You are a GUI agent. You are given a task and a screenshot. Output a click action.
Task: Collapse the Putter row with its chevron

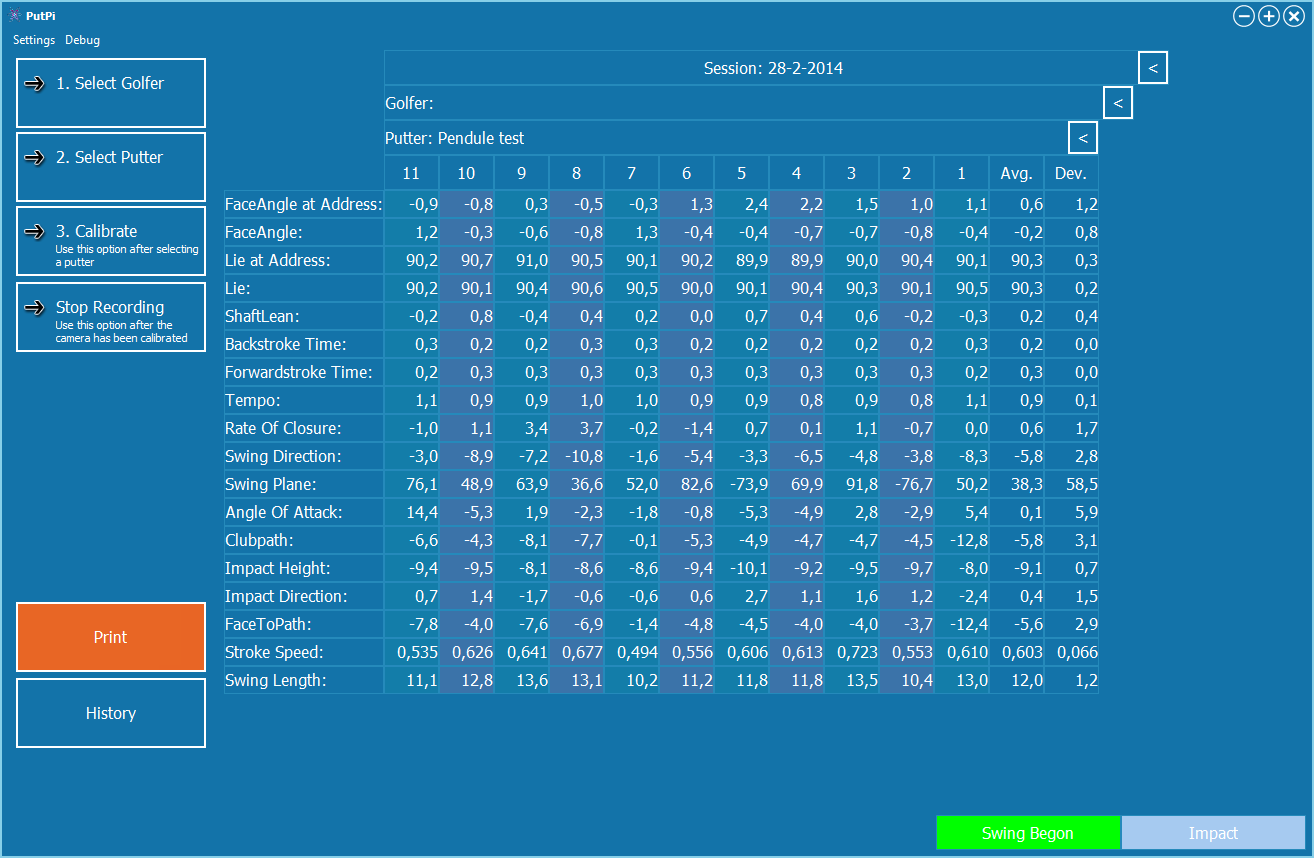(x=1082, y=138)
